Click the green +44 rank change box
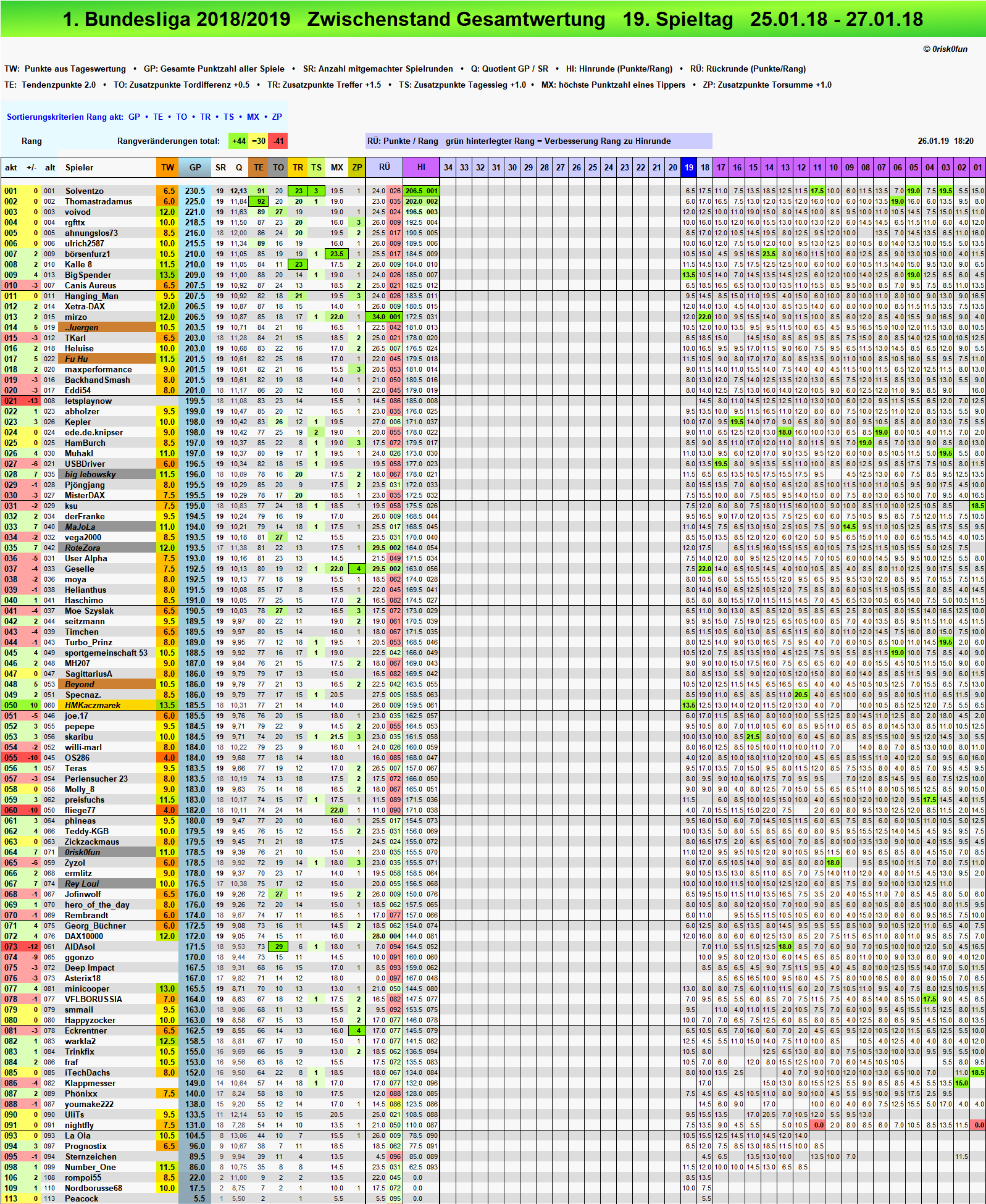This screenshot has height=1204, width=986. tap(238, 141)
